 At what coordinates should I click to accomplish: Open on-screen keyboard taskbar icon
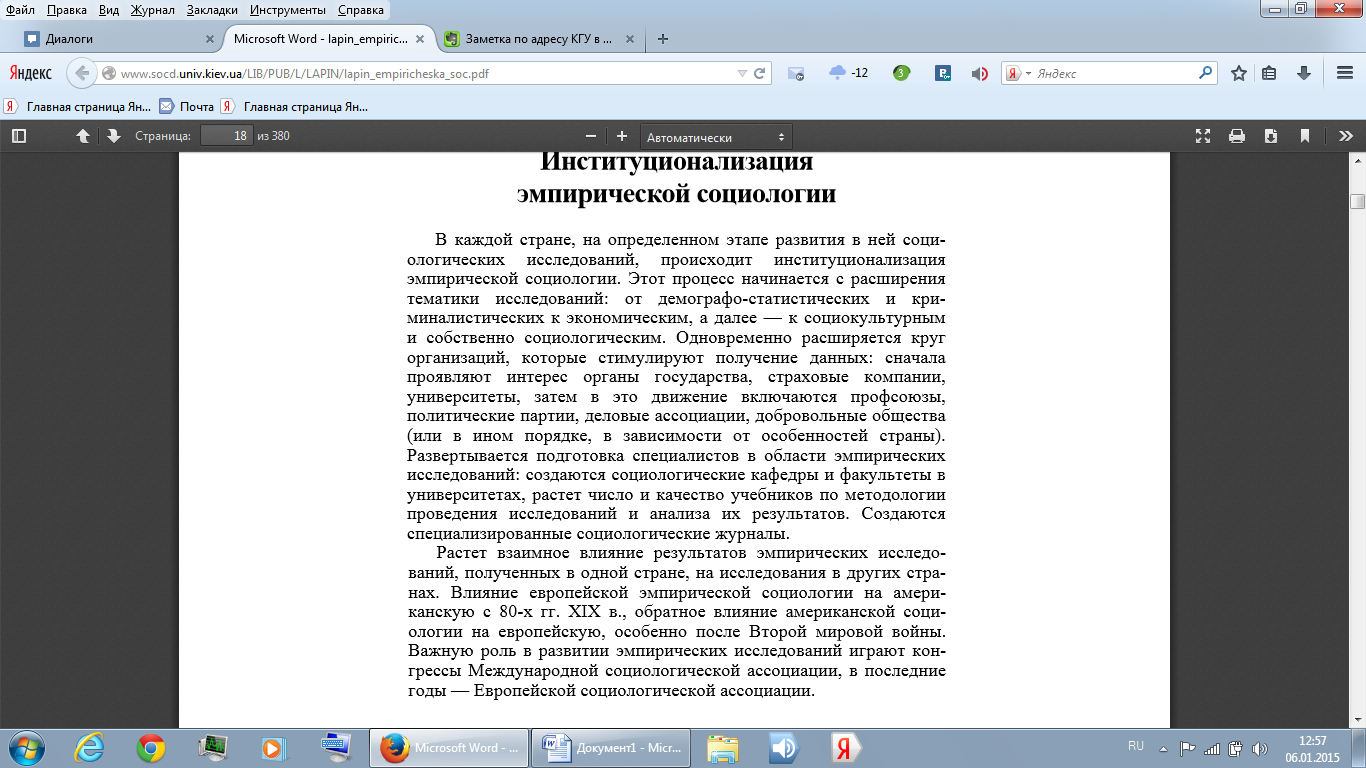point(334,747)
